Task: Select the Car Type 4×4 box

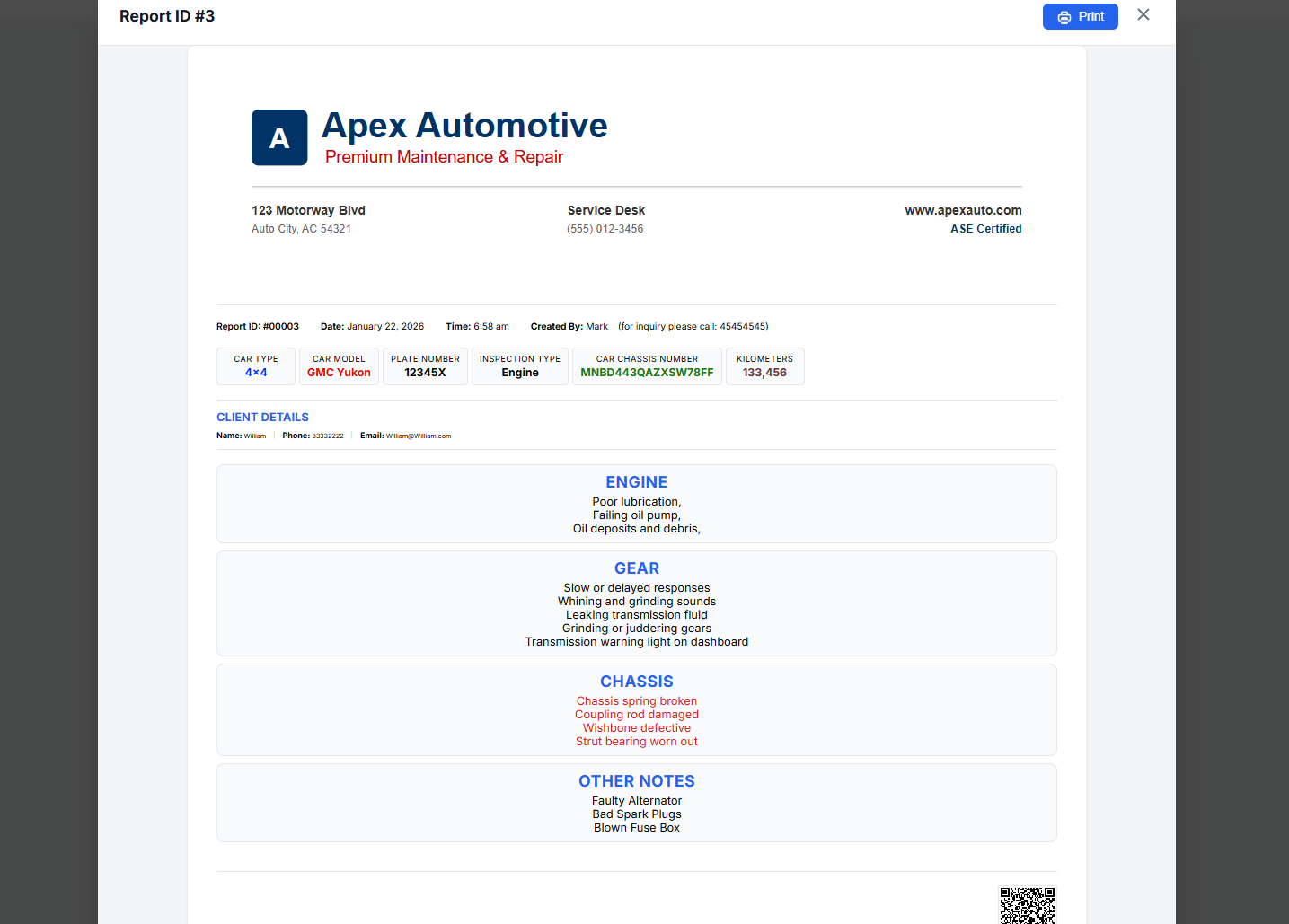Action: click(256, 366)
